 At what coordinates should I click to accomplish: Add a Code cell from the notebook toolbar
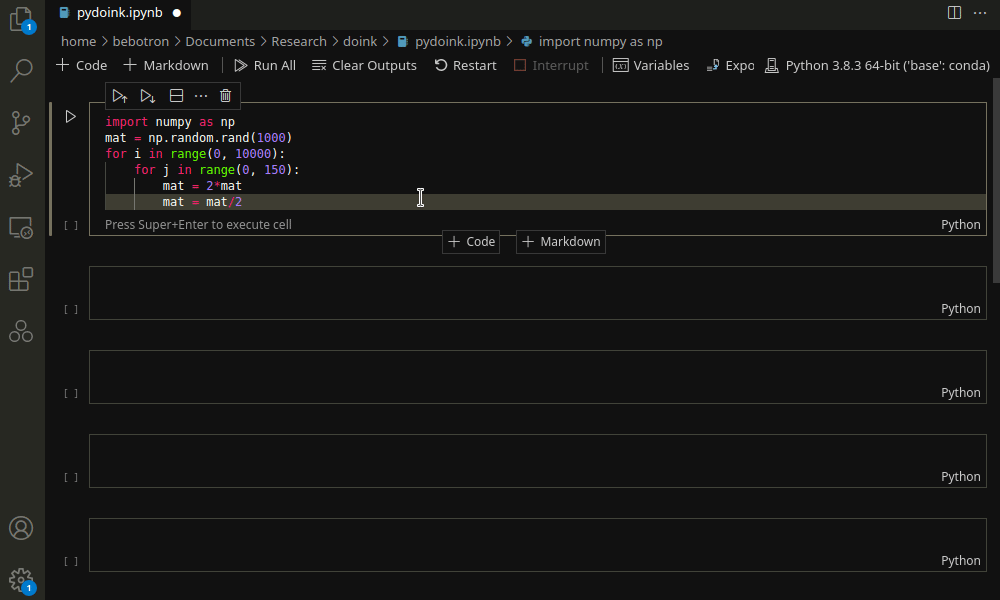[x=82, y=65]
